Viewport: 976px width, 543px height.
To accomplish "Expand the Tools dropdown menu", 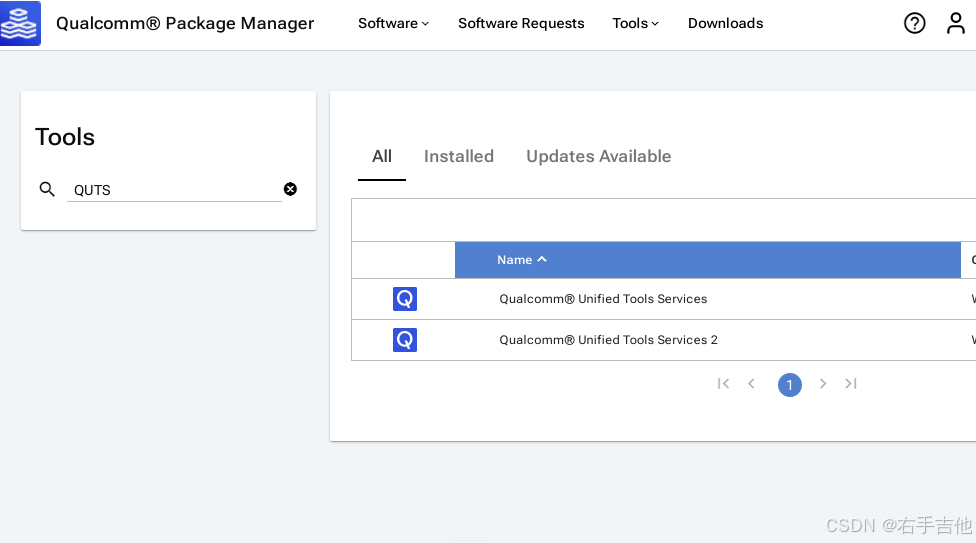I will pyautogui.click(x=636, y=24).
